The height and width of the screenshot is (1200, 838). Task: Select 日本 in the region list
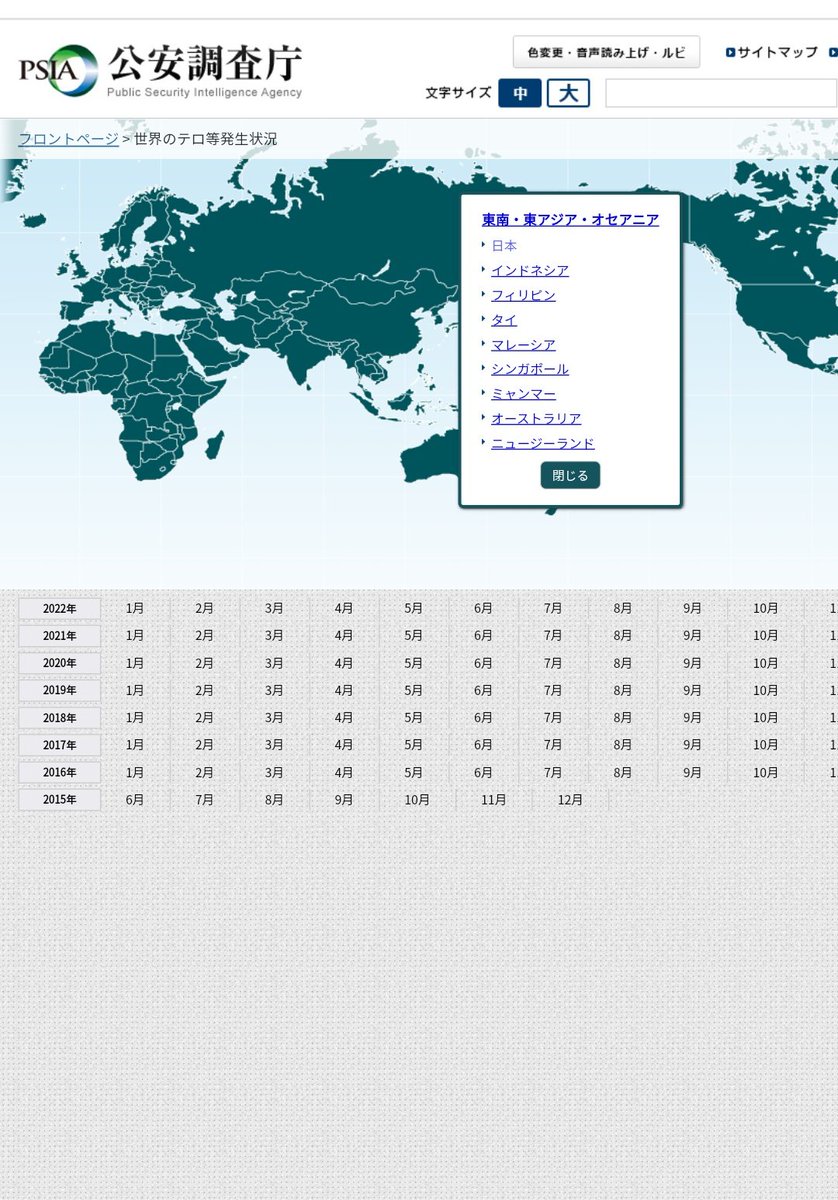504,246
